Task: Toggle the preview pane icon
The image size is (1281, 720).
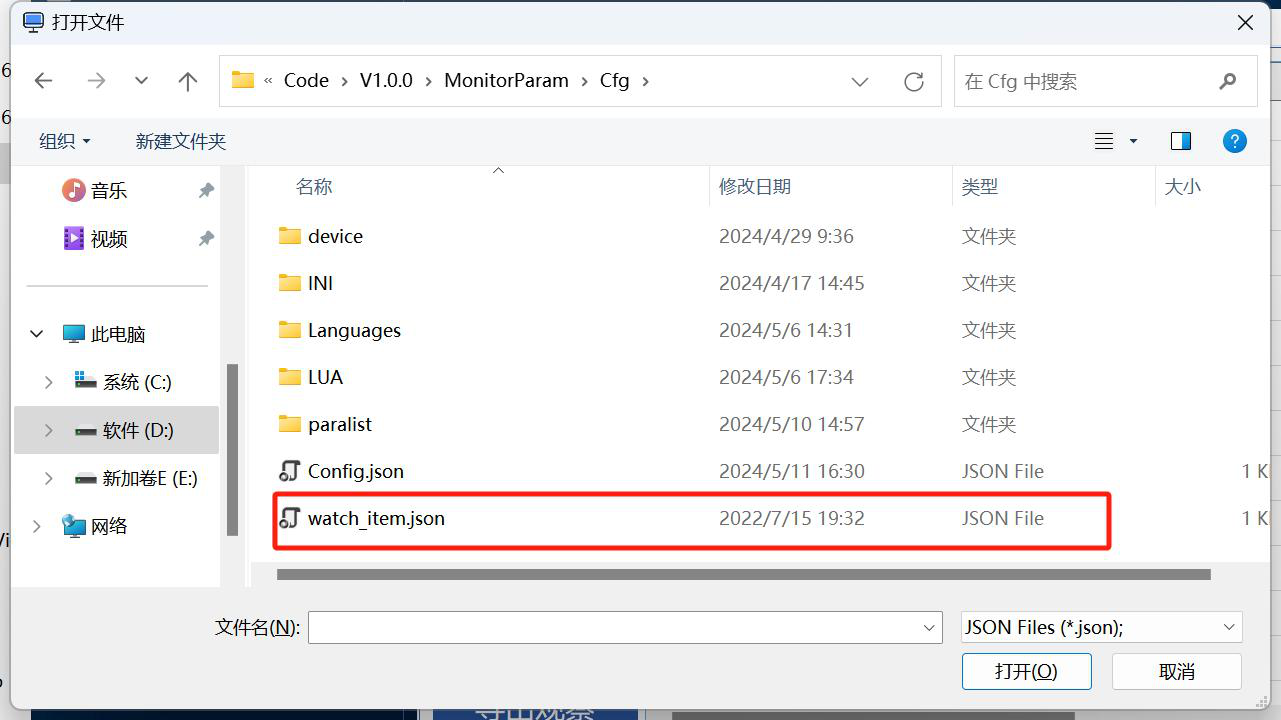Action: pos(1181,141)
